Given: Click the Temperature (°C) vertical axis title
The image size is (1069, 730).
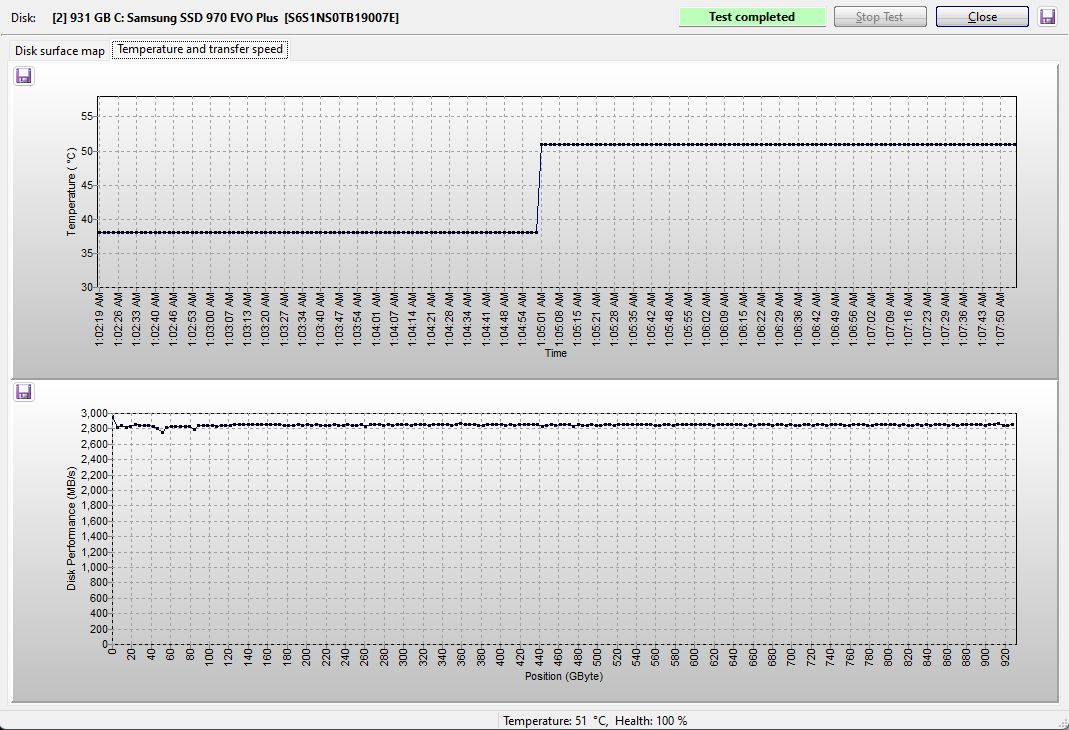Looking at the screenshot, I should pyautogui.click(x=71, y=191).
